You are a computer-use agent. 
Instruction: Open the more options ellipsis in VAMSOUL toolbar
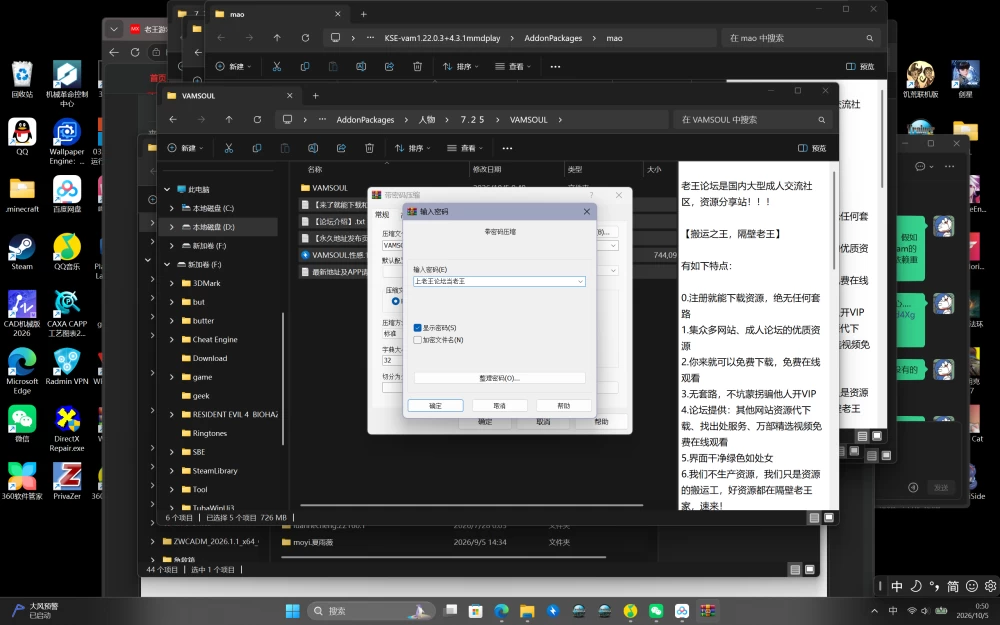pos(507,148)
